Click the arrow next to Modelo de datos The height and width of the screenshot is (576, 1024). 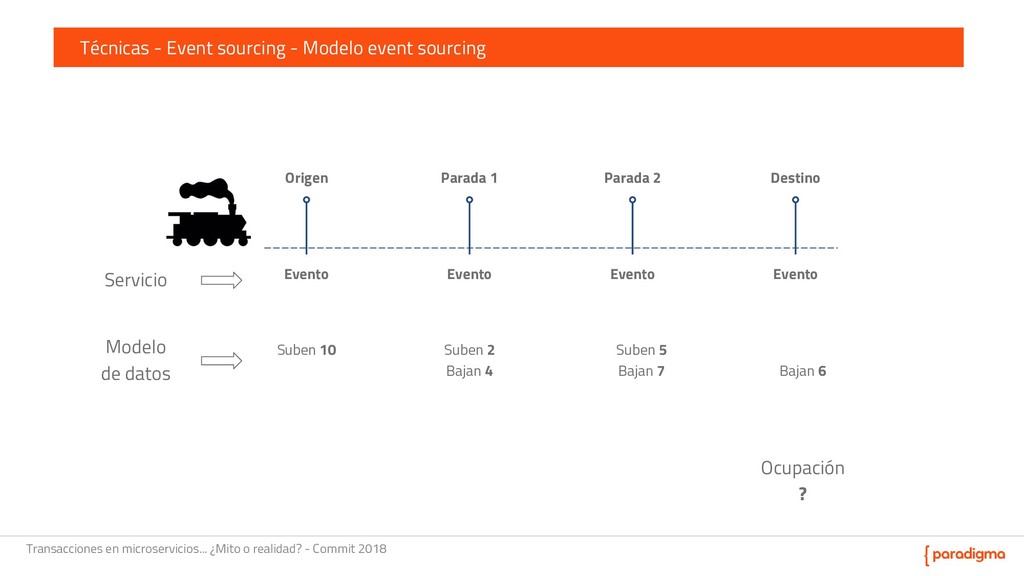(x=221, y=361)
